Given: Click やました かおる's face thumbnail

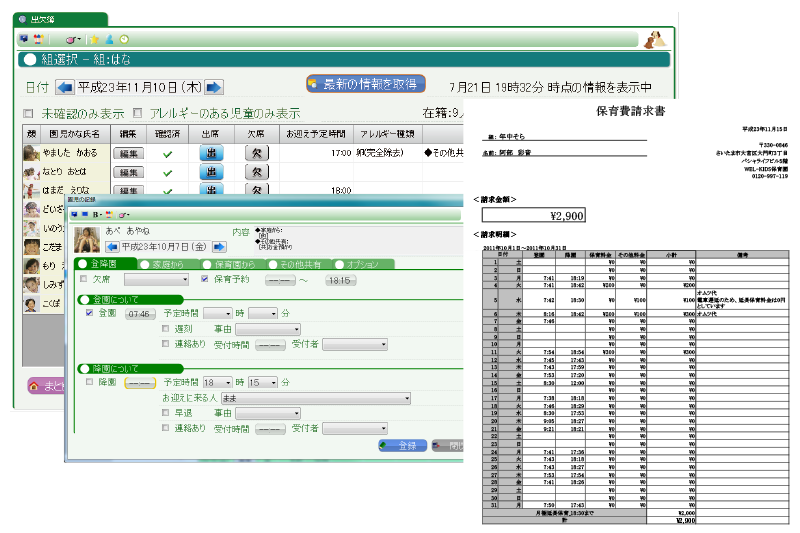Looking at the screenshot, I should (x=32, y=153).
